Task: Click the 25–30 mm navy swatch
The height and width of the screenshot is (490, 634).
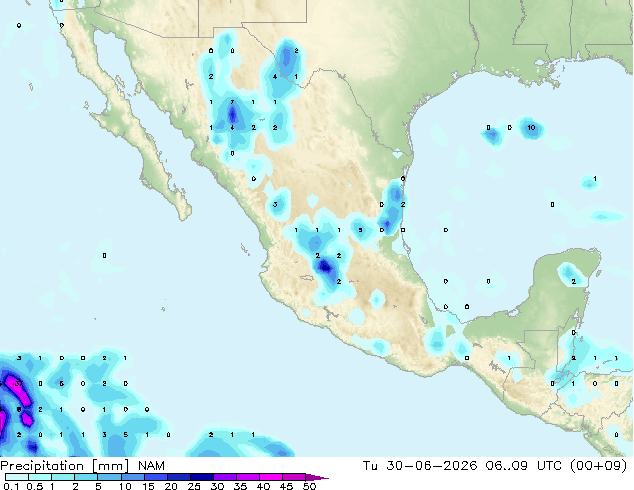Action: 201,477
